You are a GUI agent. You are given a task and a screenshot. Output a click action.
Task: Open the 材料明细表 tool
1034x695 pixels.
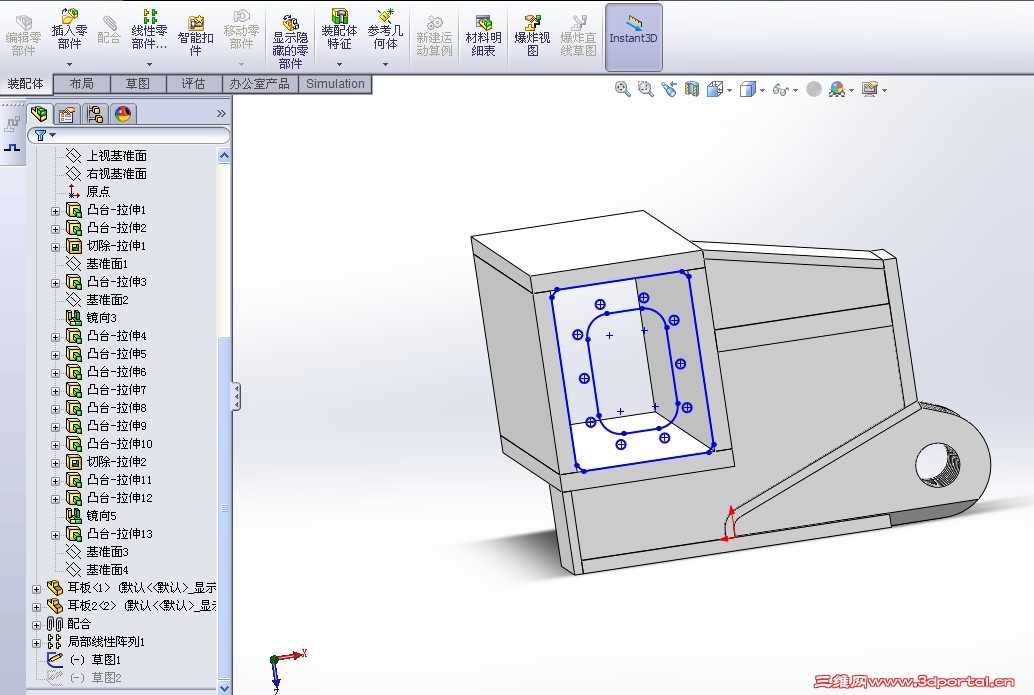(x=483, y=36)
